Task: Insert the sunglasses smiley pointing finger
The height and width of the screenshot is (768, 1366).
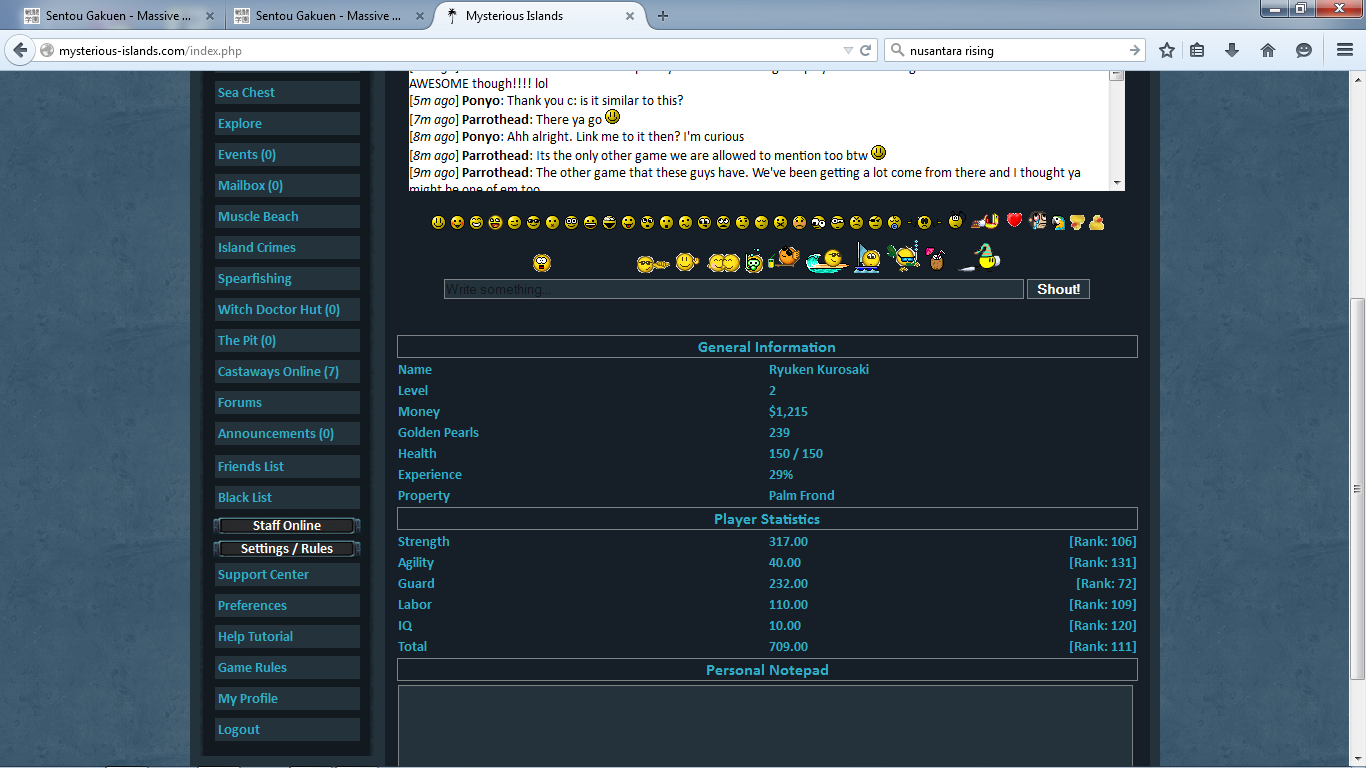Action: pos(652,264)
